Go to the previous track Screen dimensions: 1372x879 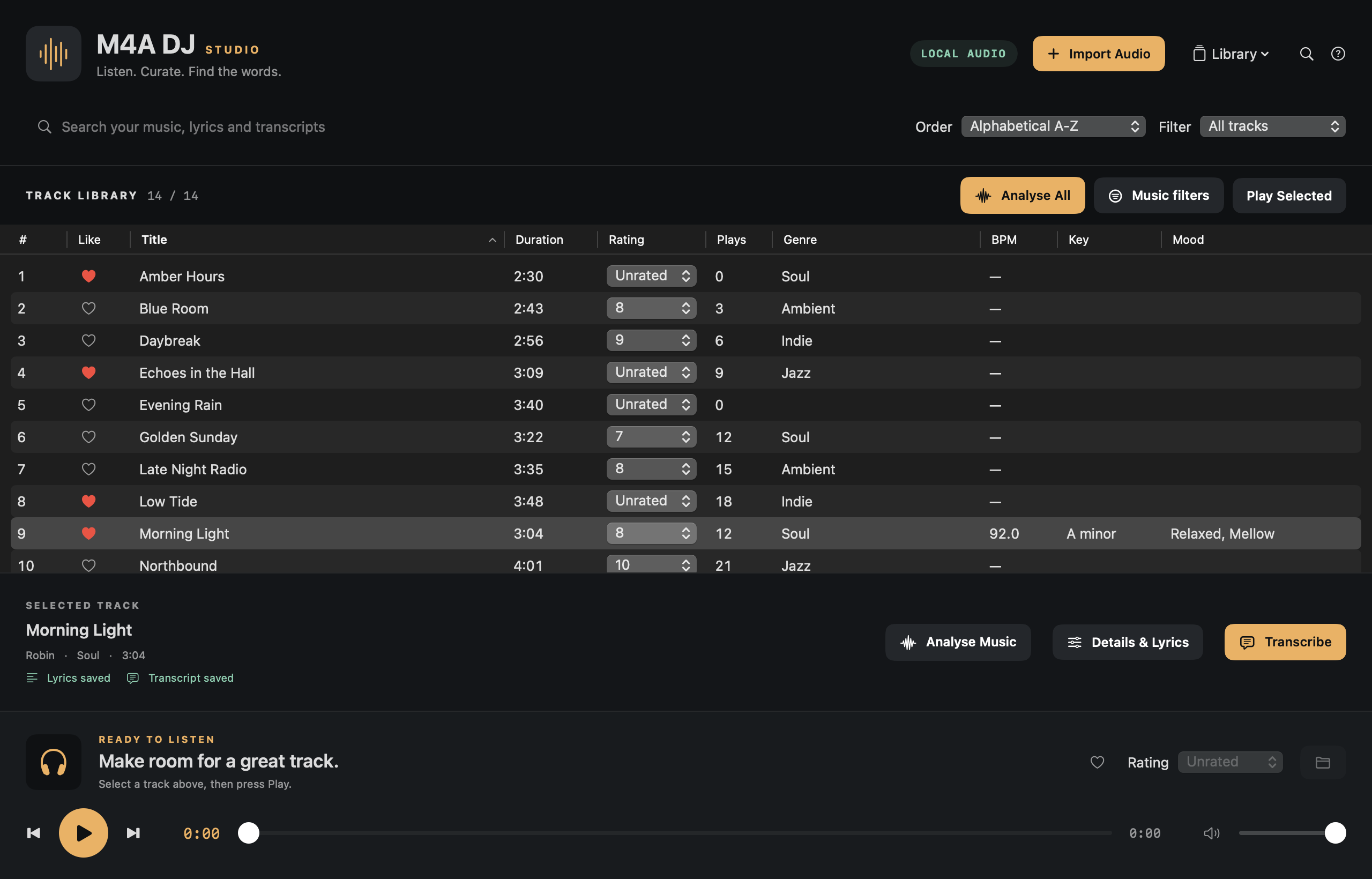pos(34,833)
